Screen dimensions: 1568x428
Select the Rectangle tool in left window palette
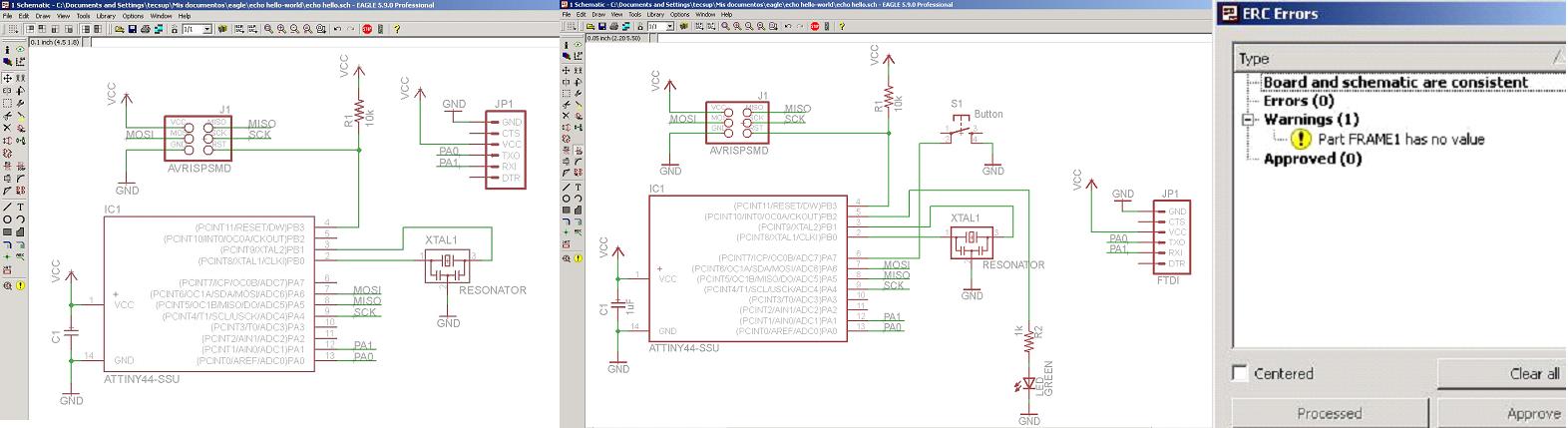coord(7,231)
